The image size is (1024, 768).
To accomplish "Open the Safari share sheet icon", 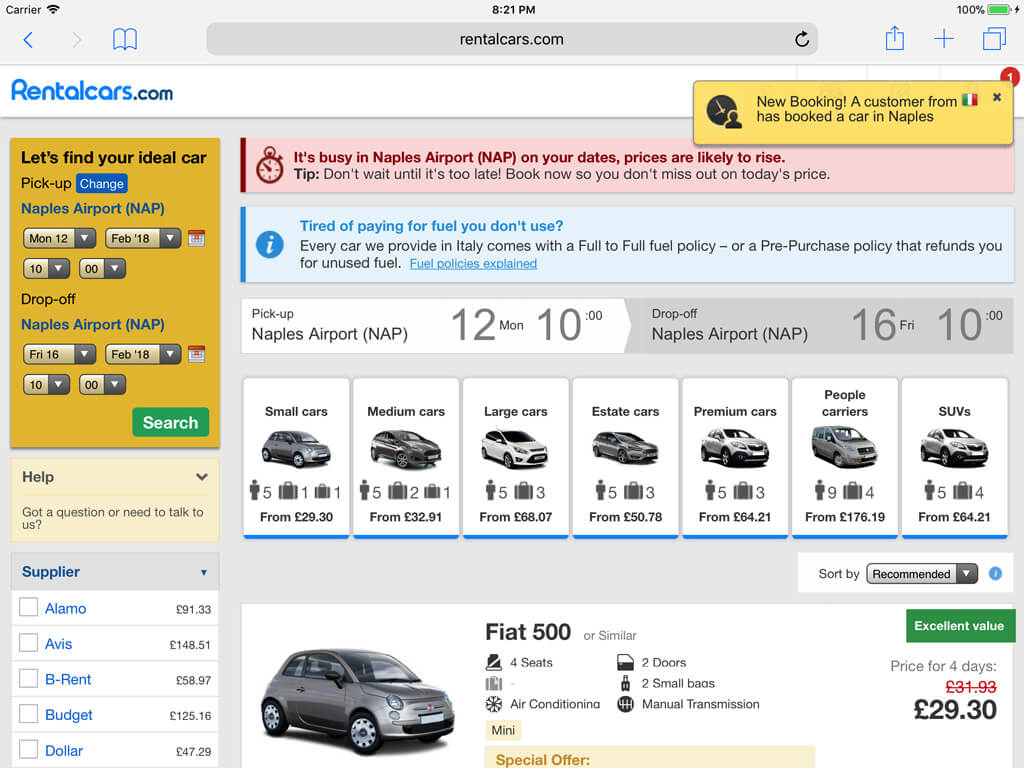I will click(x=895, y=38).
